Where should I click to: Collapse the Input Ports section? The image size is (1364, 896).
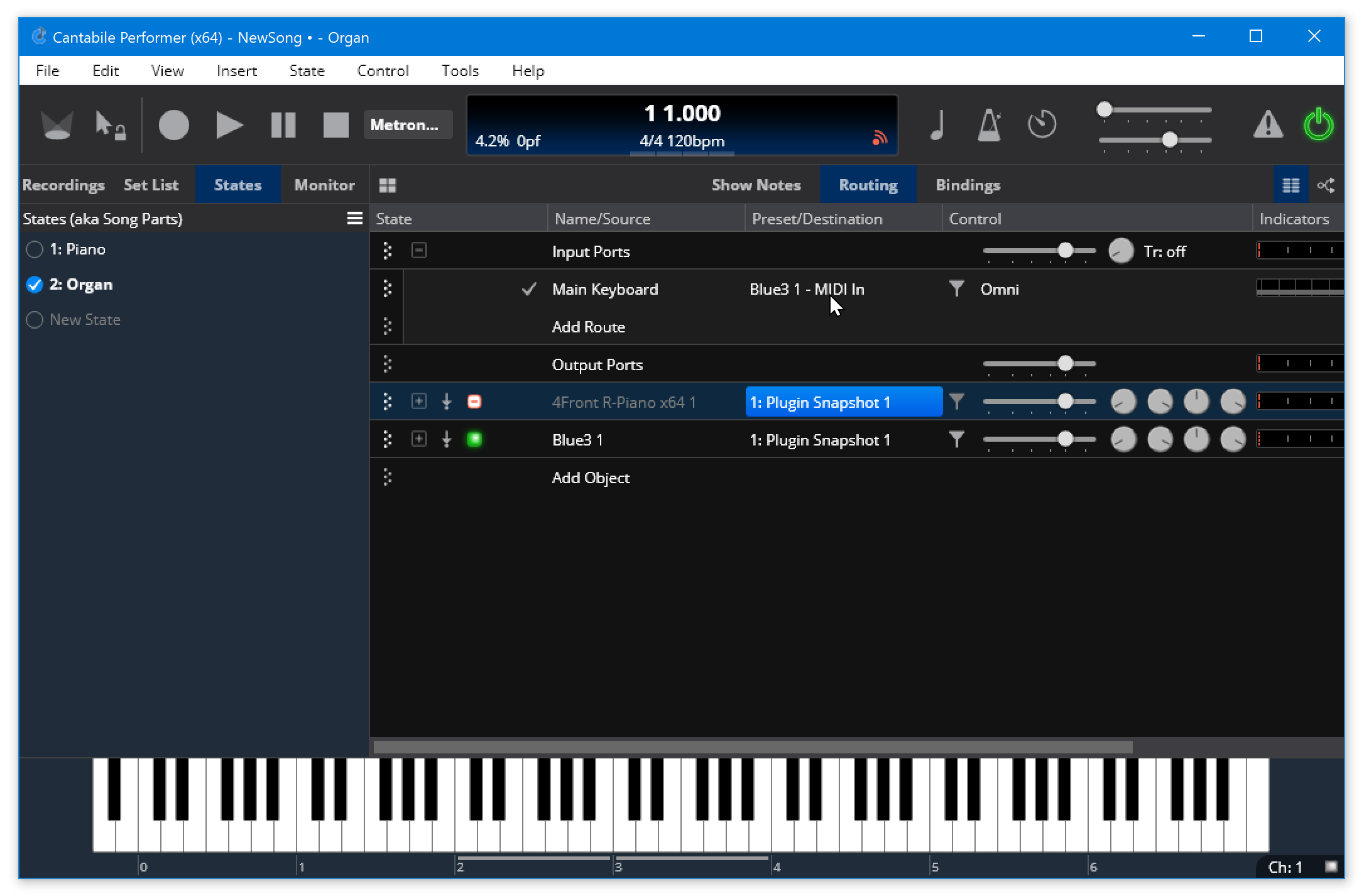click(x=419, y=251)
